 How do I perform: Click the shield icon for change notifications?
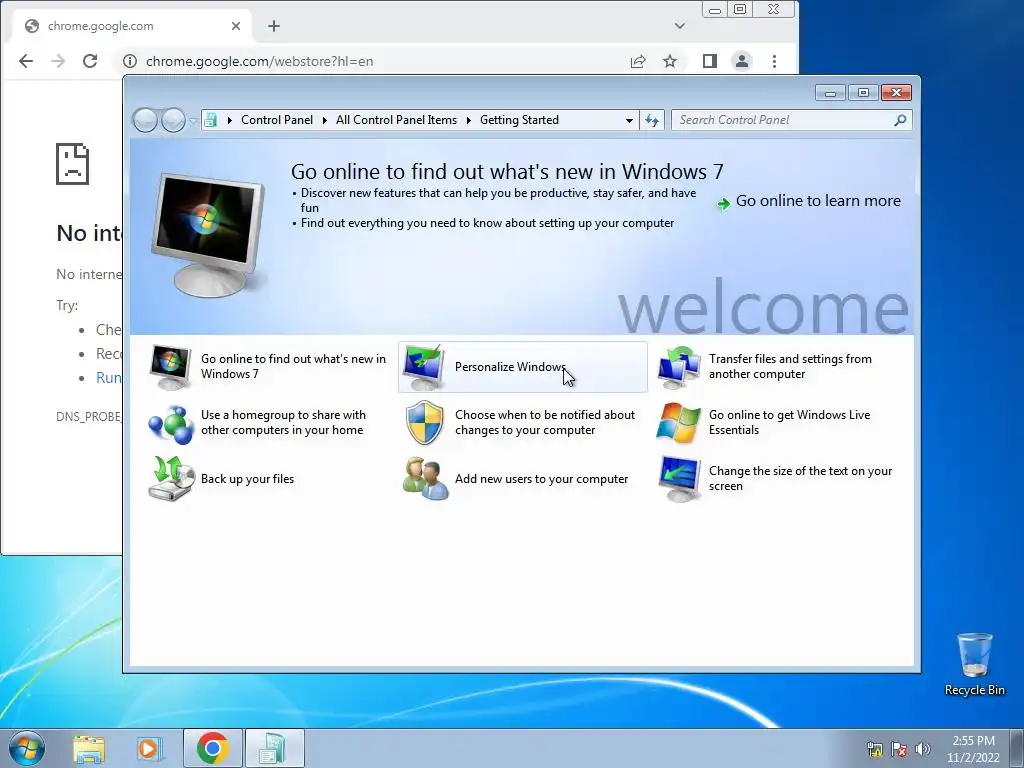424,423
